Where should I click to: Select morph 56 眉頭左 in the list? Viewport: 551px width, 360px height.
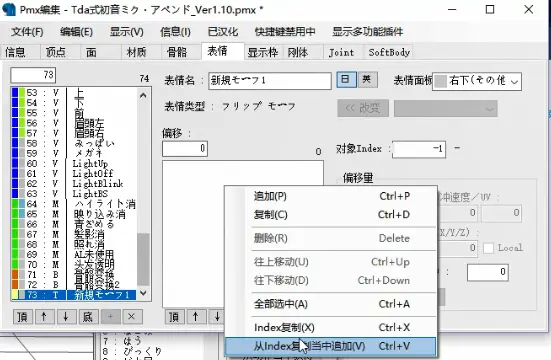[74, 123]
